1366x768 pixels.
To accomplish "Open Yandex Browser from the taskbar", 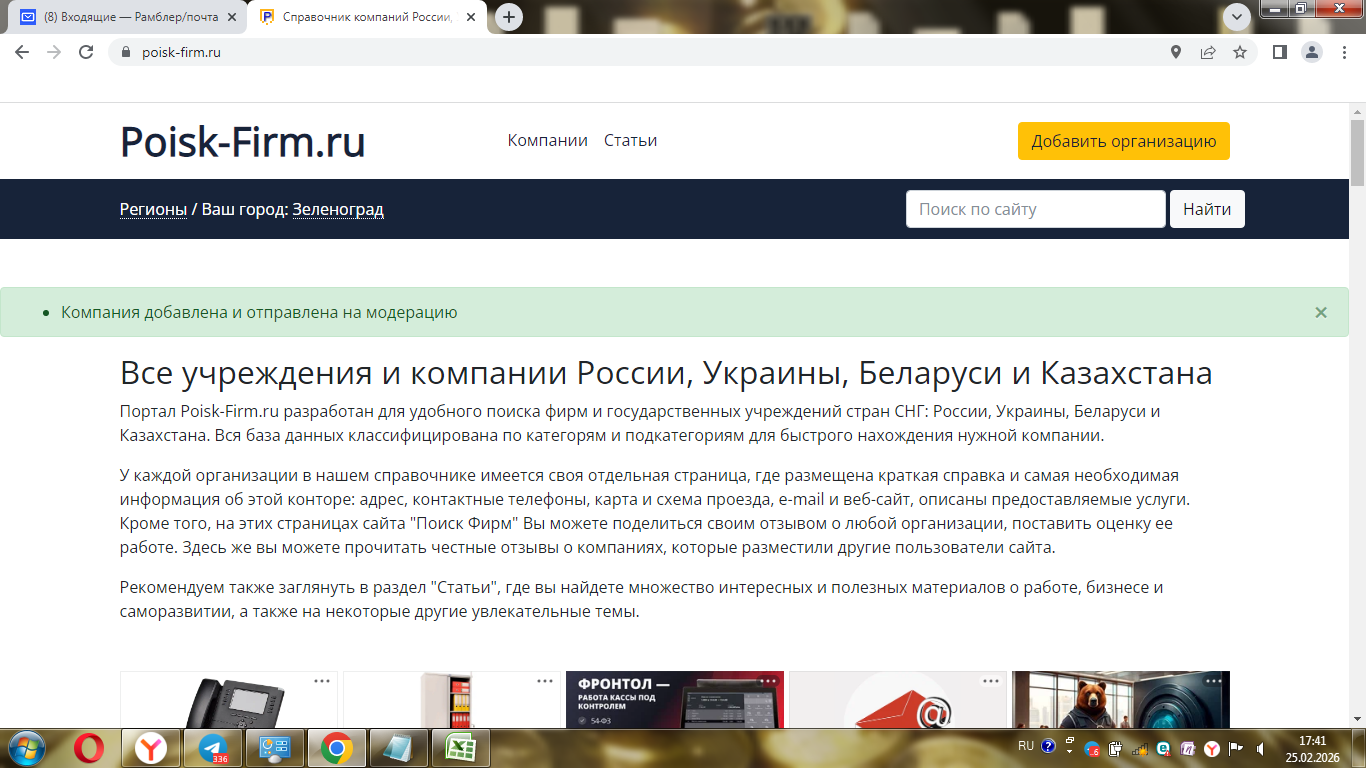I will coord(151,747).
